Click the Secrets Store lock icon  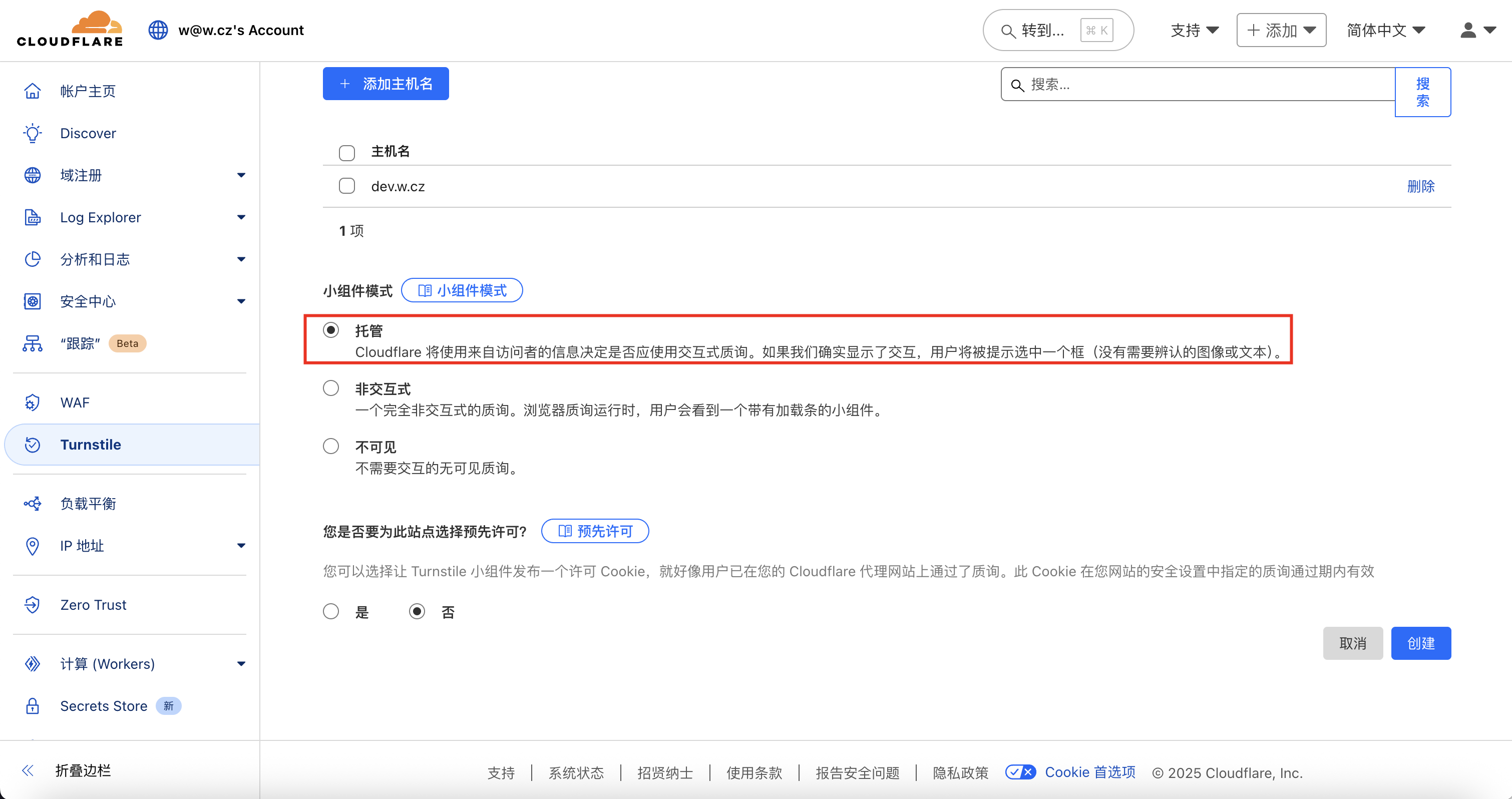[x=32, y=706]
